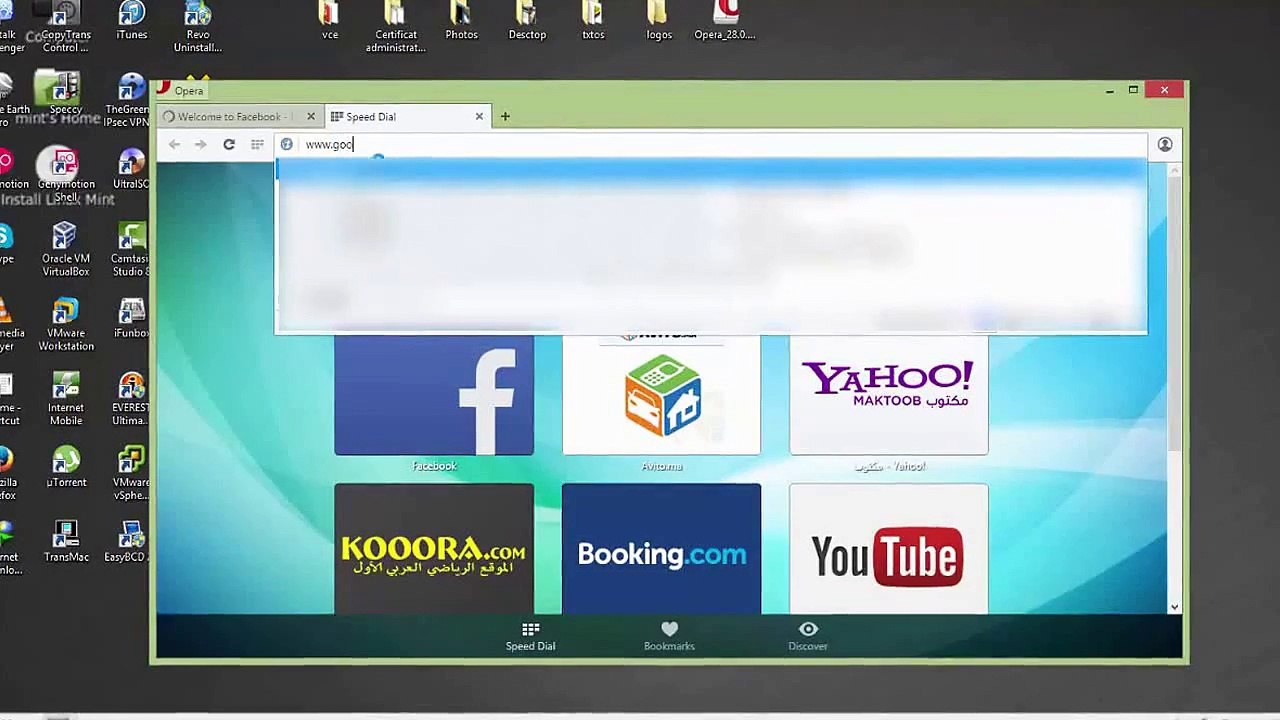The height and width of the screenshot is (720, 1280).
Task: Open Bookmarks in the bottom bar
Action: click(x=669, y=636)
